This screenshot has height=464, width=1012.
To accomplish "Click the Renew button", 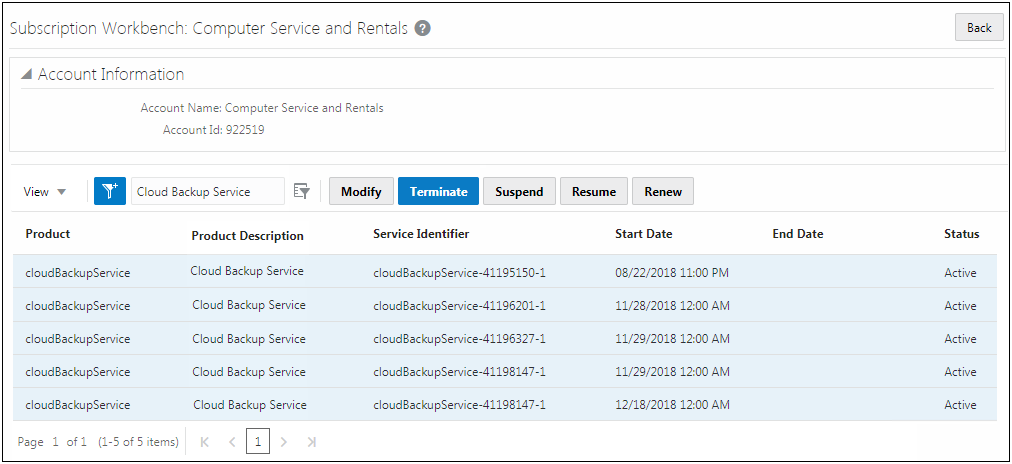I will pyautogui.click(x=663, y=191).
